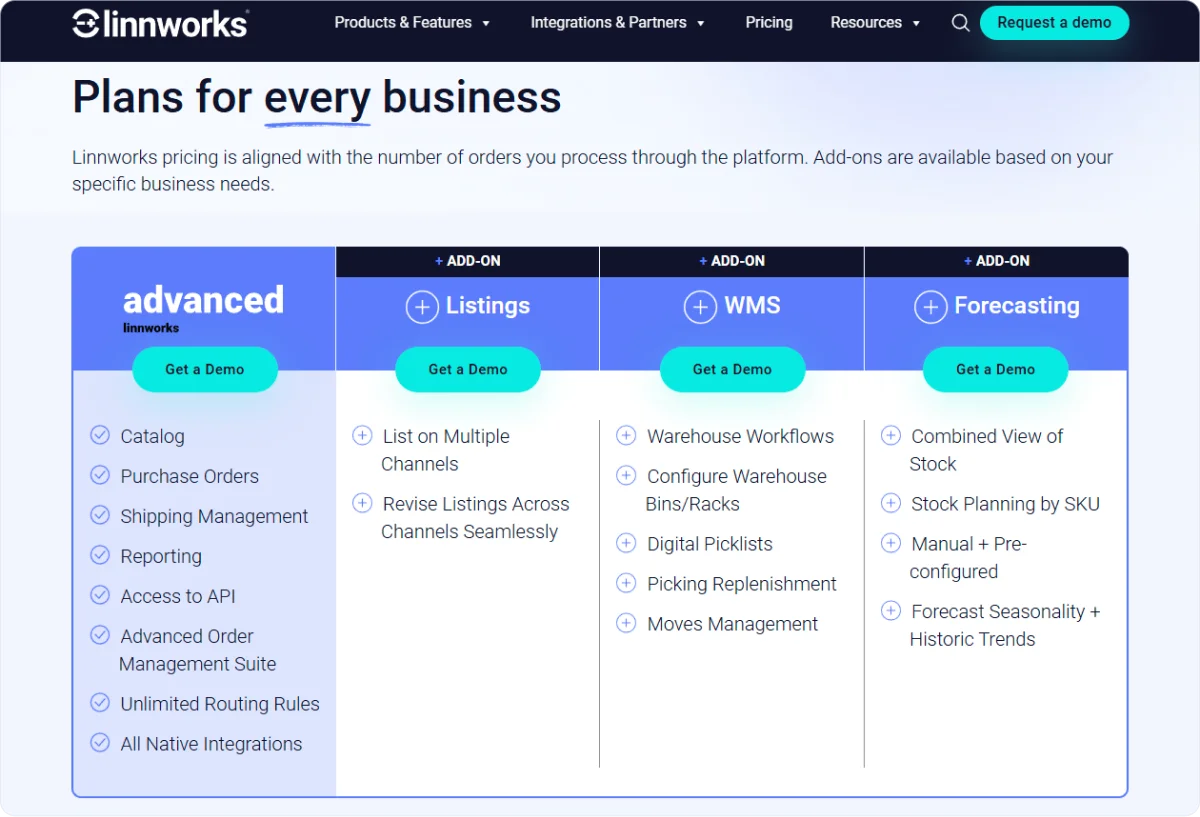
Task: Click Get a Demo under Forecasting add-on
Action: 995,369
